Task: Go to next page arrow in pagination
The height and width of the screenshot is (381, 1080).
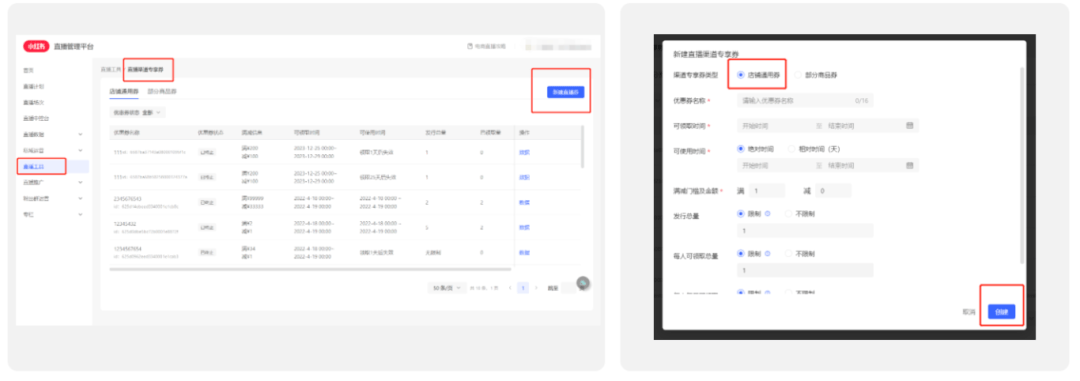Action: coord(536,287)
